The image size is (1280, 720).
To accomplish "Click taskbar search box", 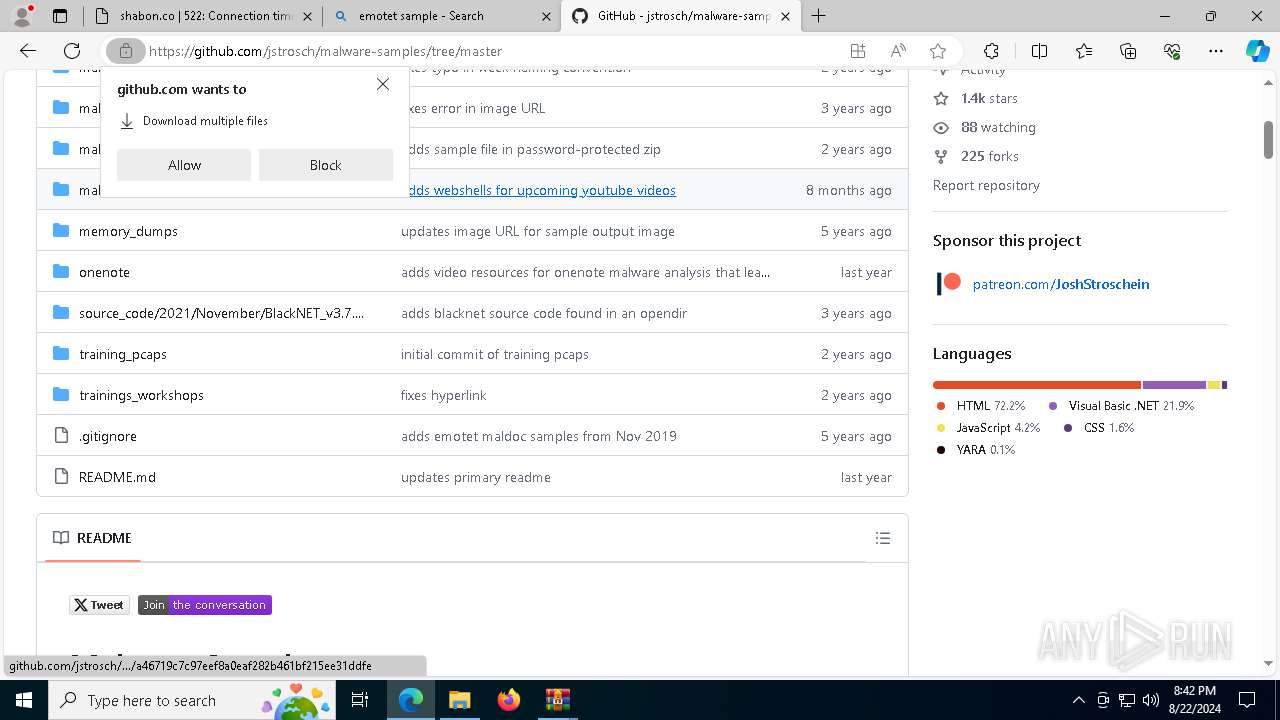I will coord(192,700).
